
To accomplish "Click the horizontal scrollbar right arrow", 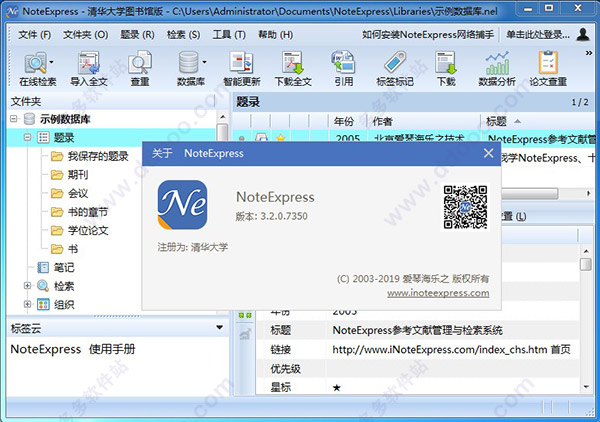I will pyautogui.click(x=589, y=194).
